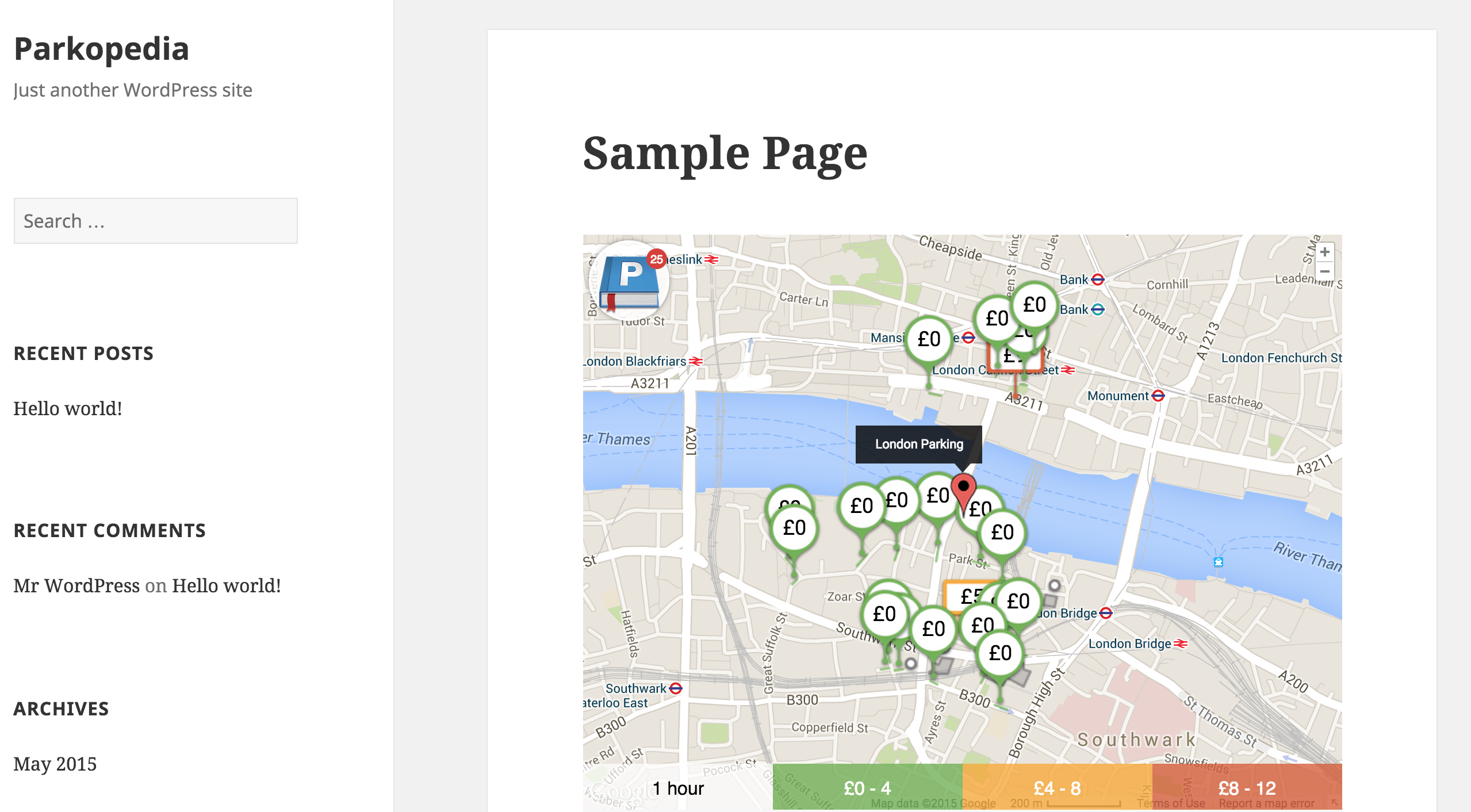Open the Parkopedia site title link
Screen dimensions: 1471x812
tap(102, 49)
